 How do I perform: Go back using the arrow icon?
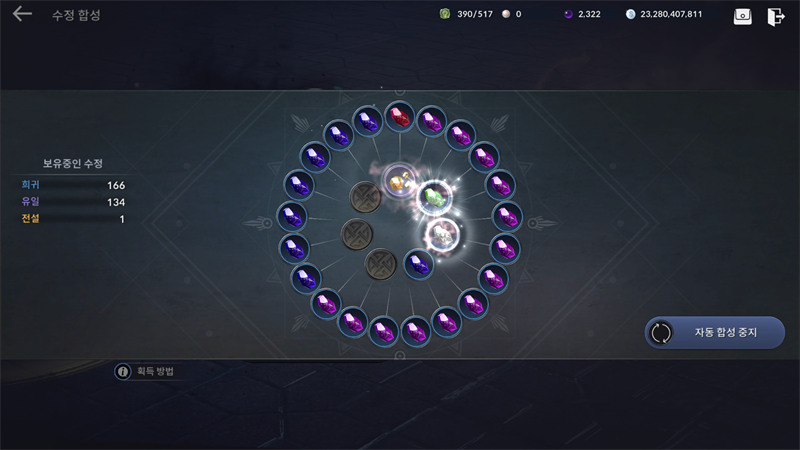coord(22,14)
